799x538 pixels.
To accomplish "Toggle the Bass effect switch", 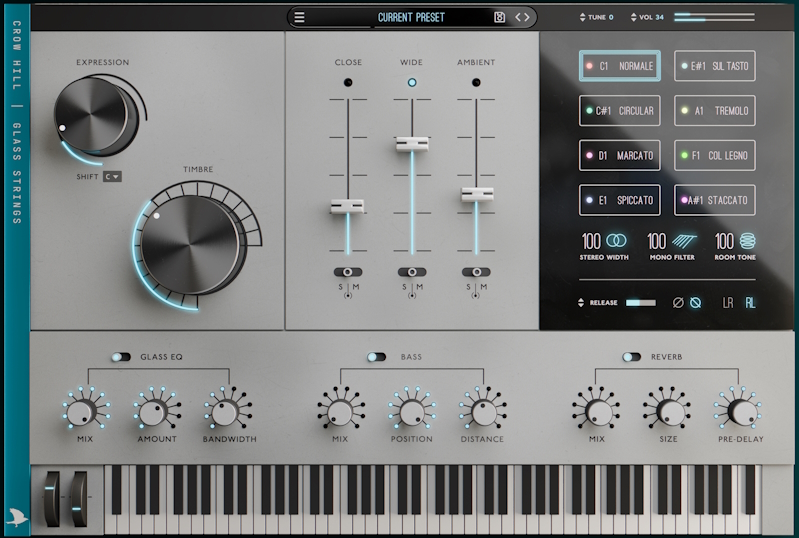I will click(377, 356).
